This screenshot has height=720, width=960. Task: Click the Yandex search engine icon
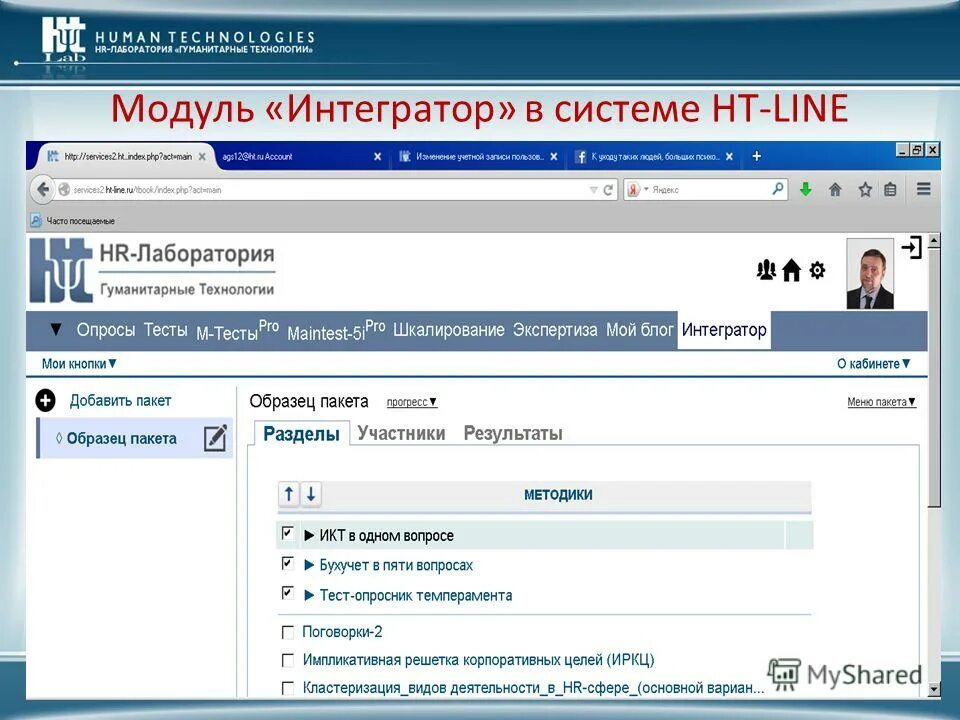click(634, 190)
